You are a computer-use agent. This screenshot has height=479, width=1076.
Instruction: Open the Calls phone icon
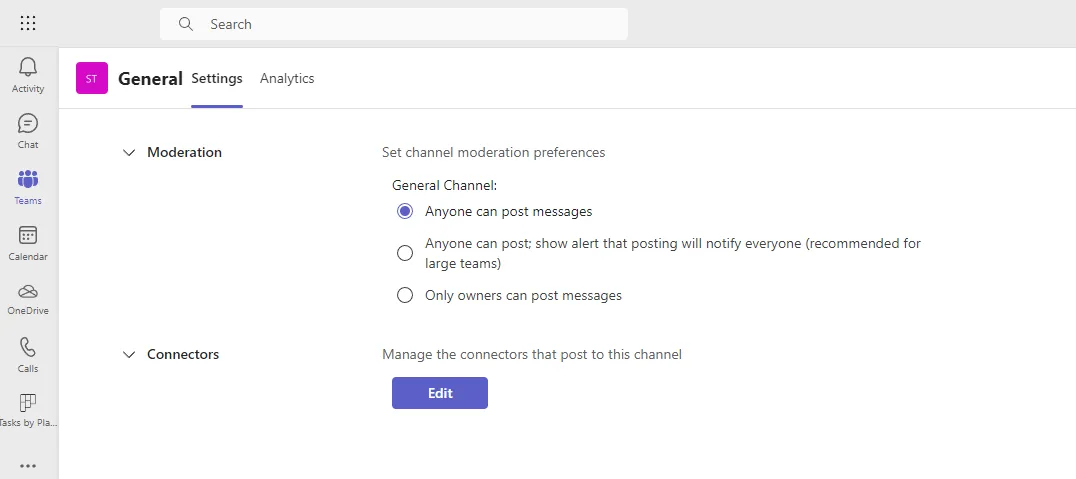[x=28, y=347]
